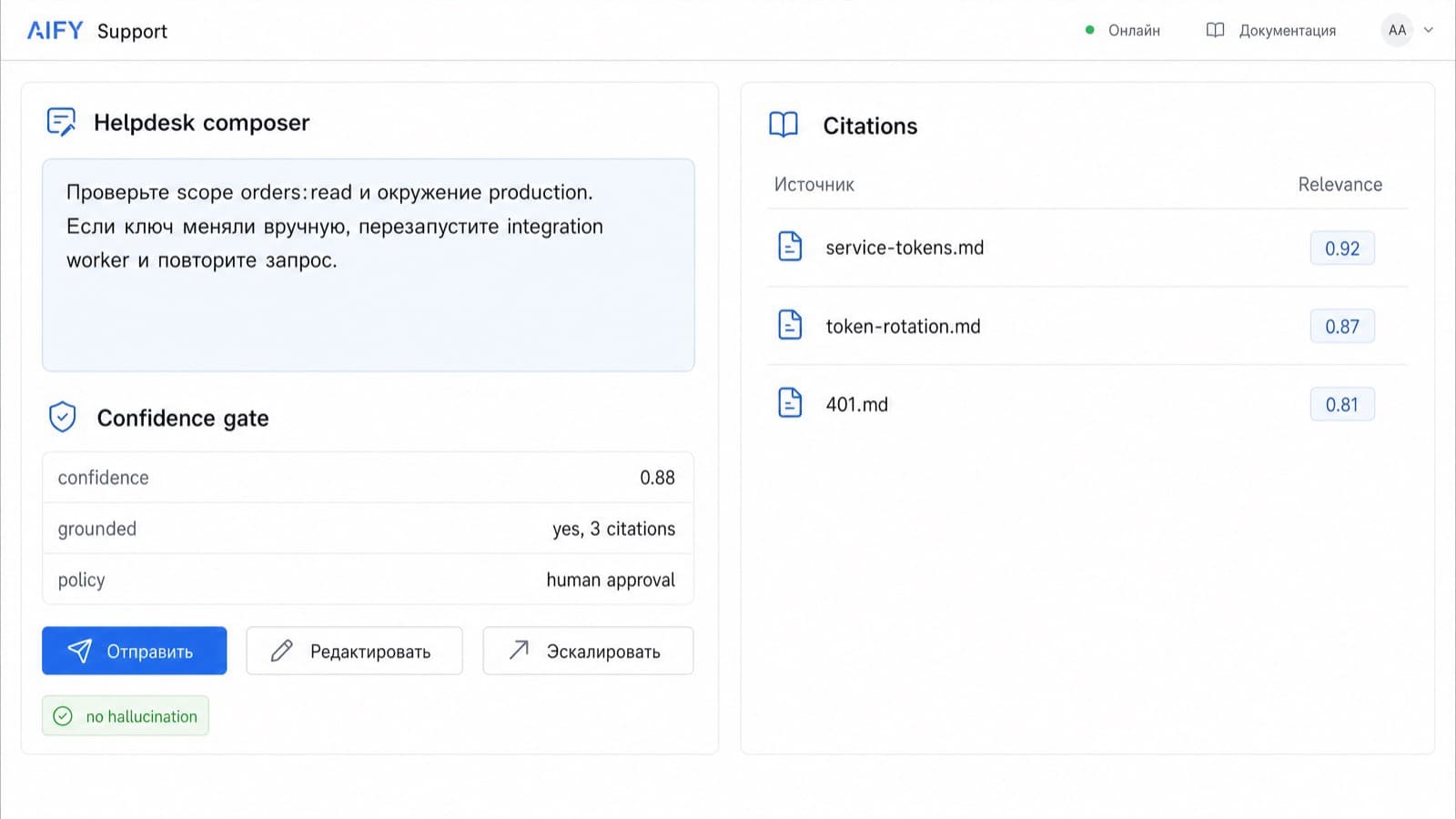Image resolution: width=1456 pixels, height=819 pixels.
Task: Click inside the composed reply text box
Action: (x=369, y=265)
